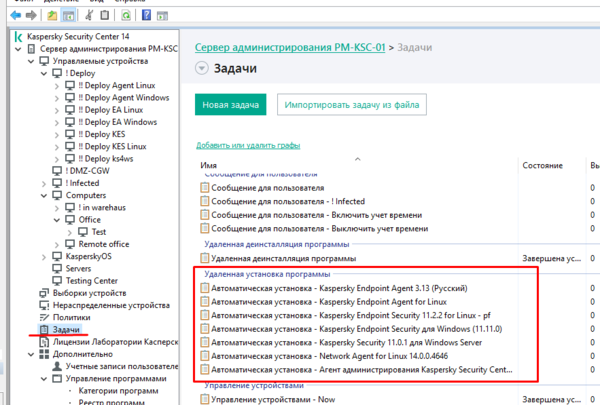This screenshot has width=600, height=405.
Task: Click the Управление программами folder icon
Action: click(57, 379)
